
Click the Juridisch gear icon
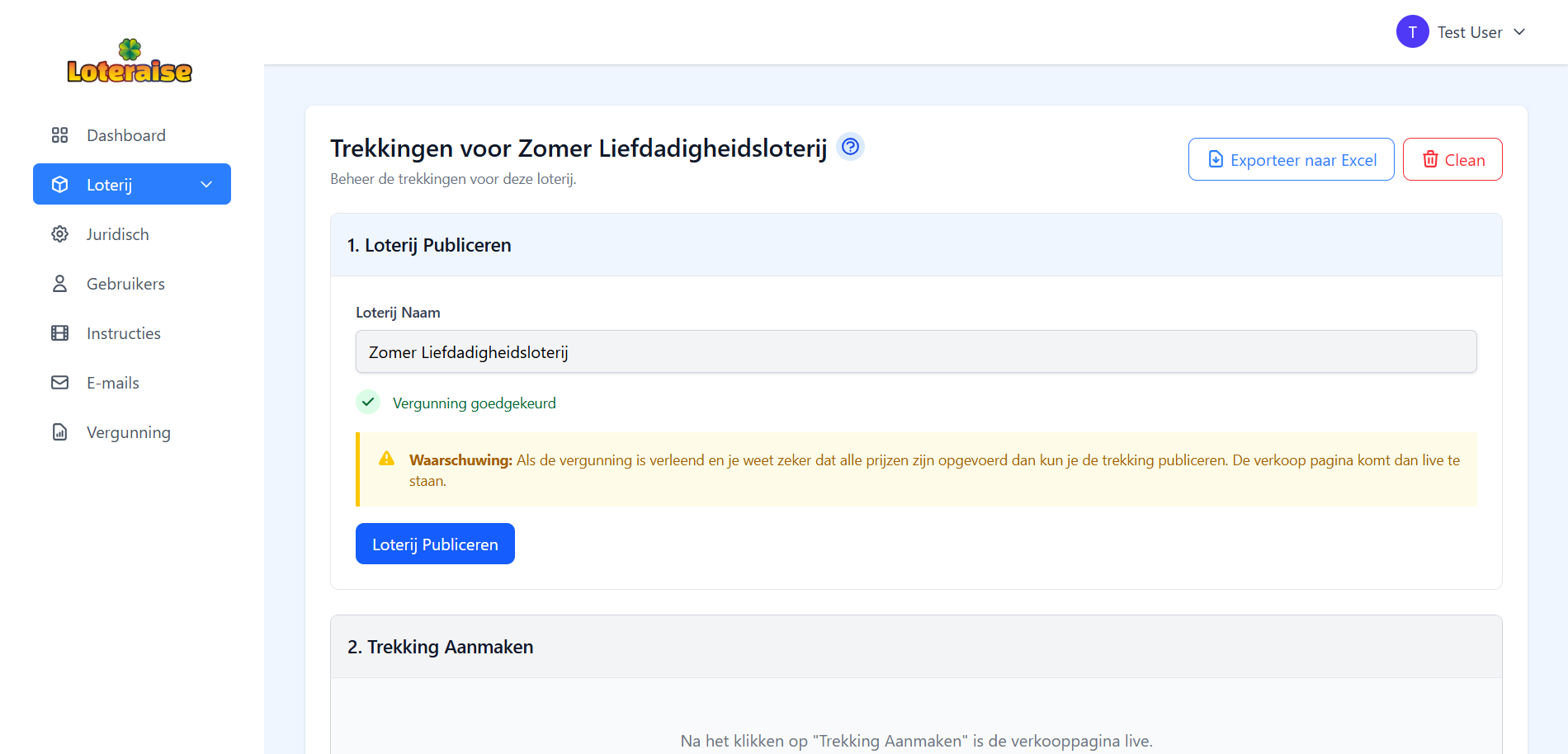(59, 234)
